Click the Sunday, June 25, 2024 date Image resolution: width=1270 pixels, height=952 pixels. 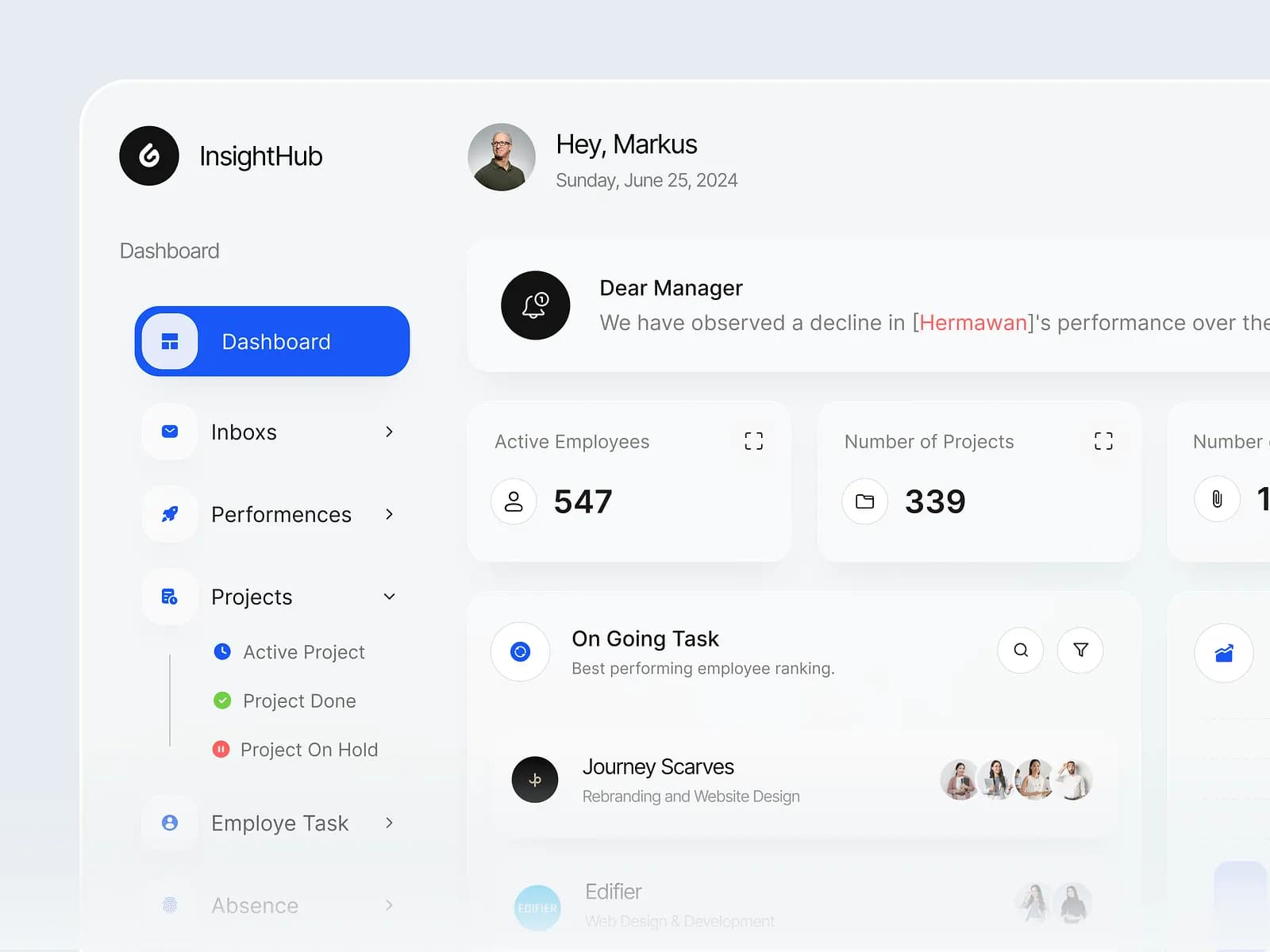click(647, 181)
